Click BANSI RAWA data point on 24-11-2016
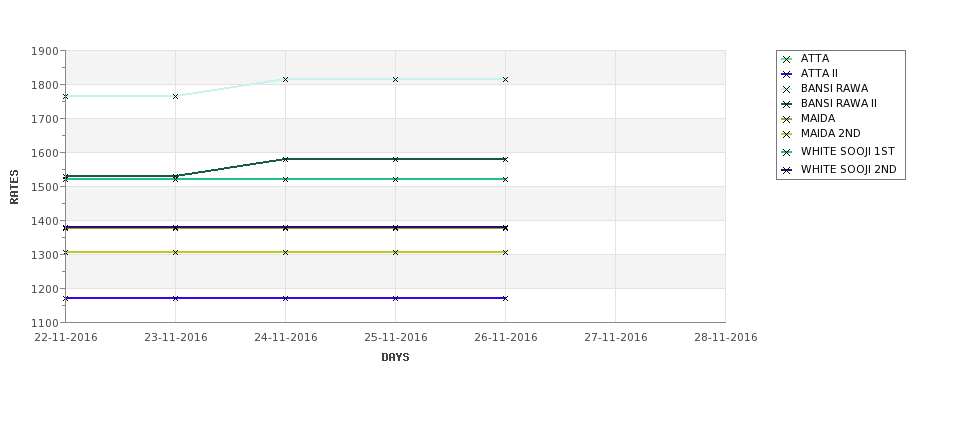The image size is (975, 429). point(285,80)
